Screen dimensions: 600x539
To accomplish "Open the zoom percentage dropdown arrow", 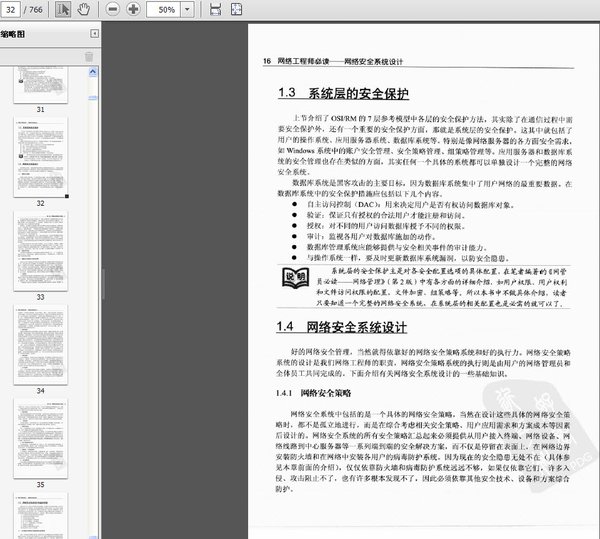I will coord(188,9).
